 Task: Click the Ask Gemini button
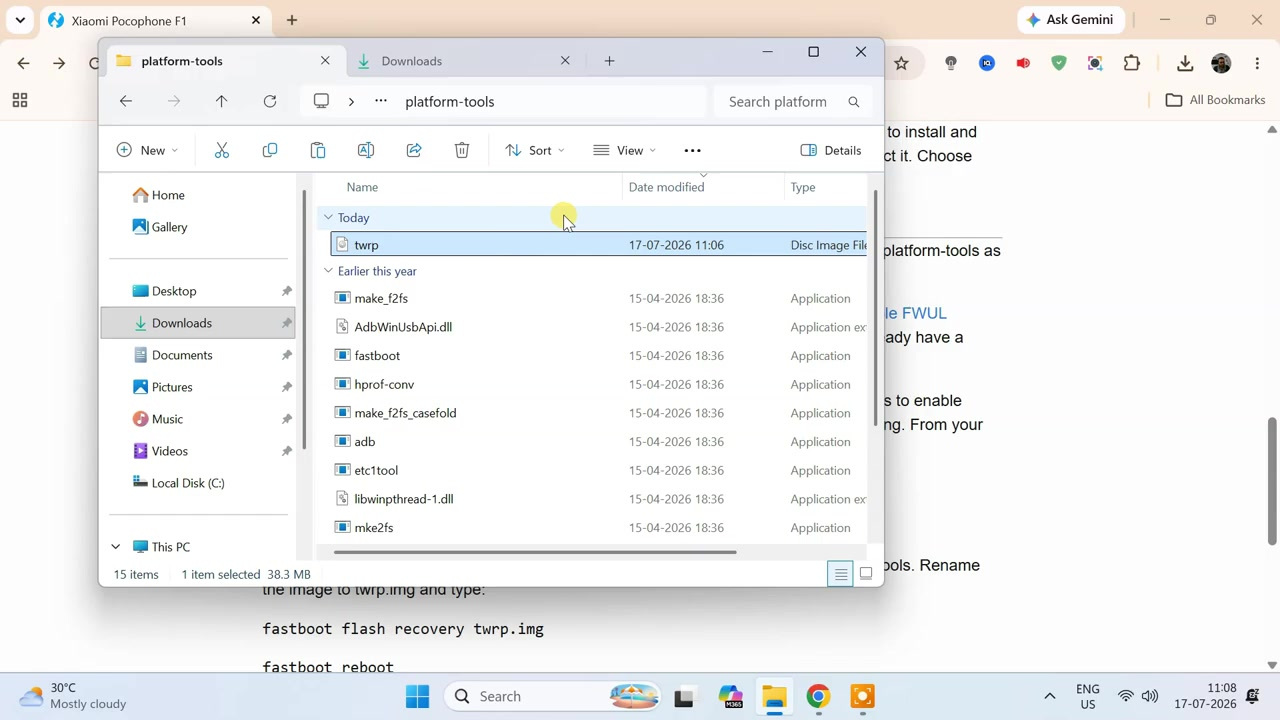[1071, 20]
